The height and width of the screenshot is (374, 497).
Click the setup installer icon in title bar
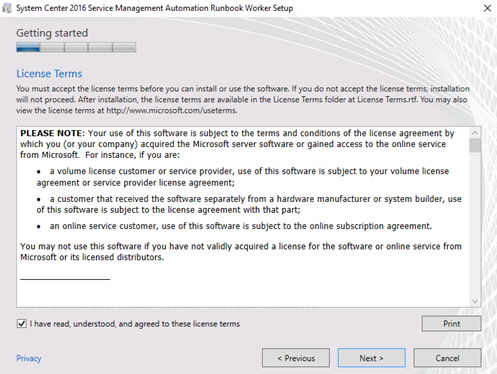6,8
